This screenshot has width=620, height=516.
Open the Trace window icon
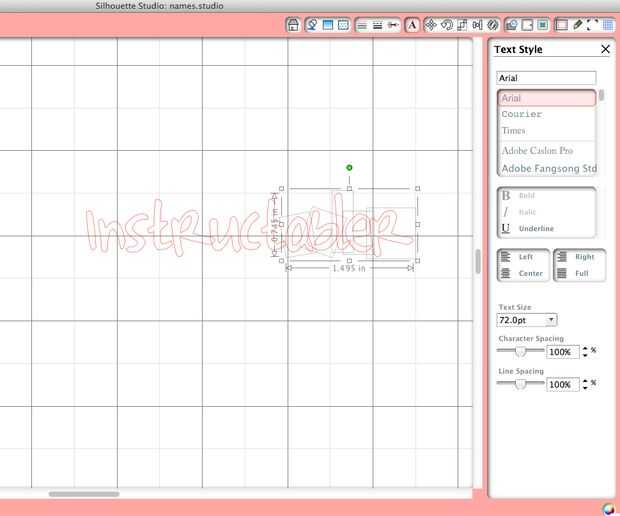tap(543, 25)
